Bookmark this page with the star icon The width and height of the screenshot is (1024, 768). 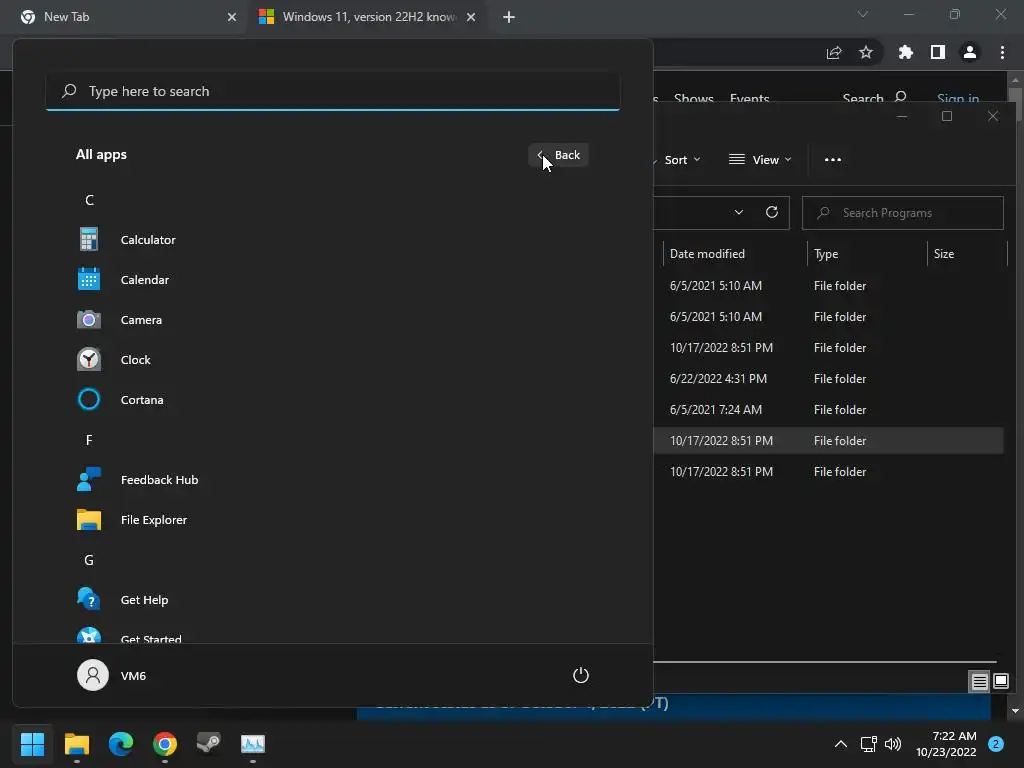866,52
